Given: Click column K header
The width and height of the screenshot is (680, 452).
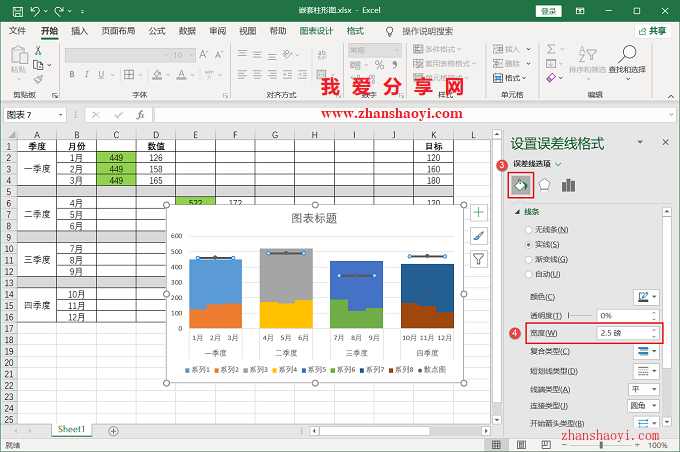Looking at the screenshot, I should click(434, 135).
